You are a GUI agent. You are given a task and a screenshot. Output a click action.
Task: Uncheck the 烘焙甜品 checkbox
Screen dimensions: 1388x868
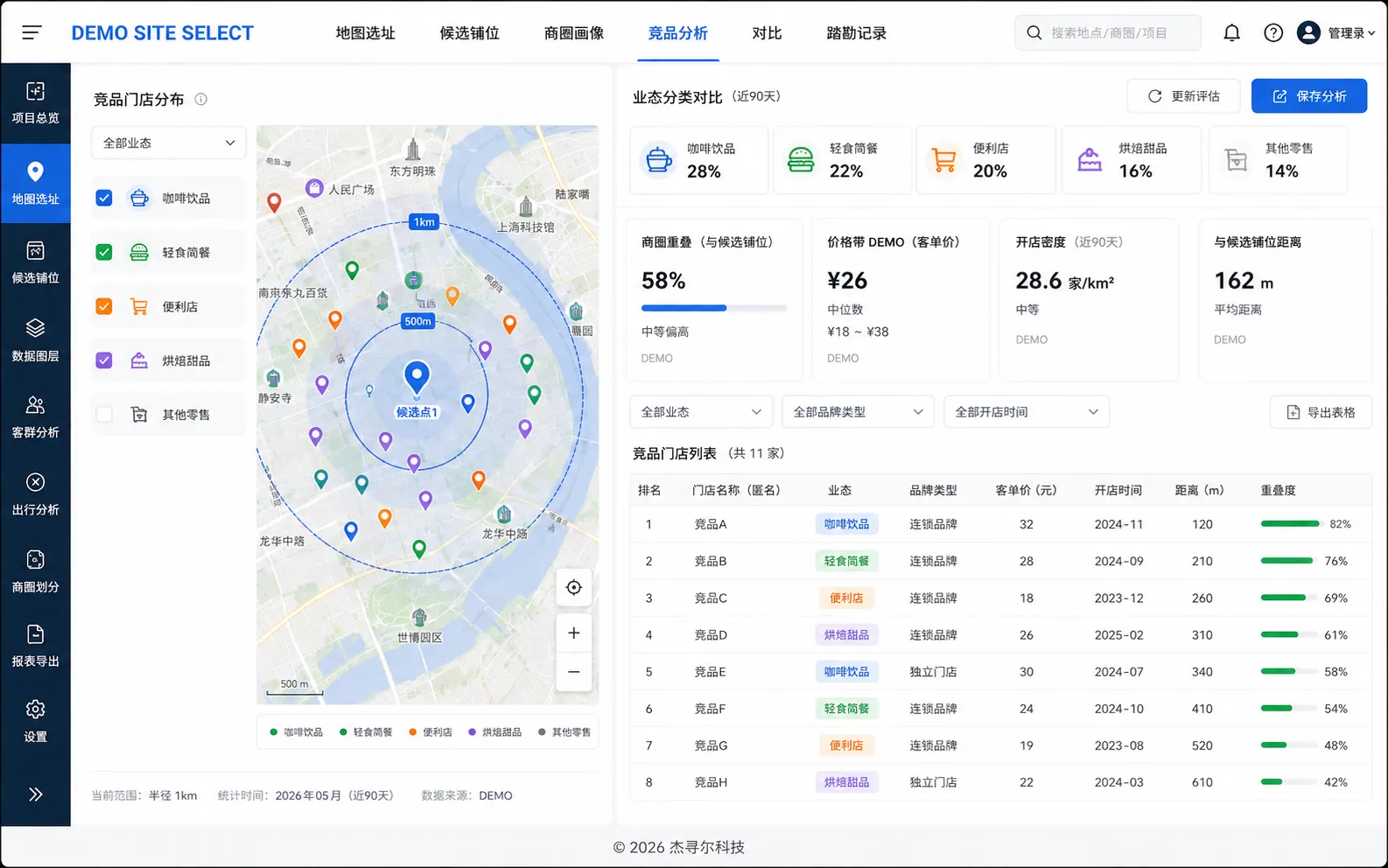coord(104,360)
